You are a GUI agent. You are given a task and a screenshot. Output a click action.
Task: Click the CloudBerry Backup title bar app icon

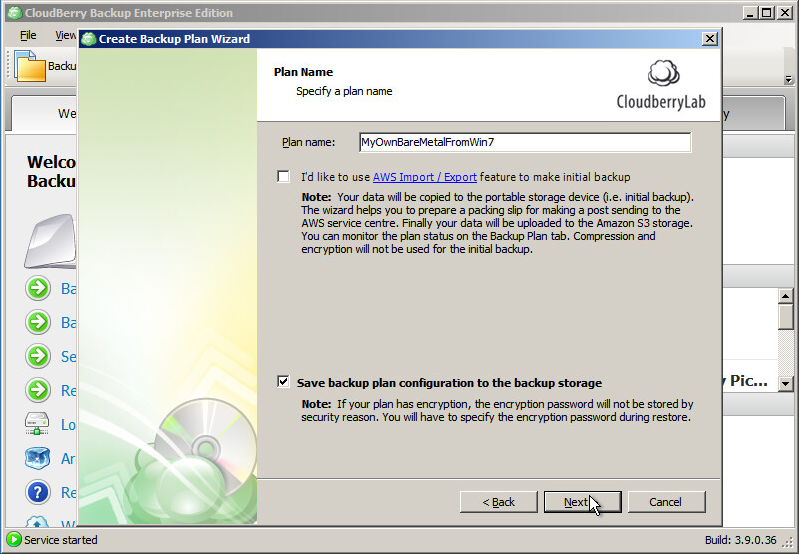14,13
